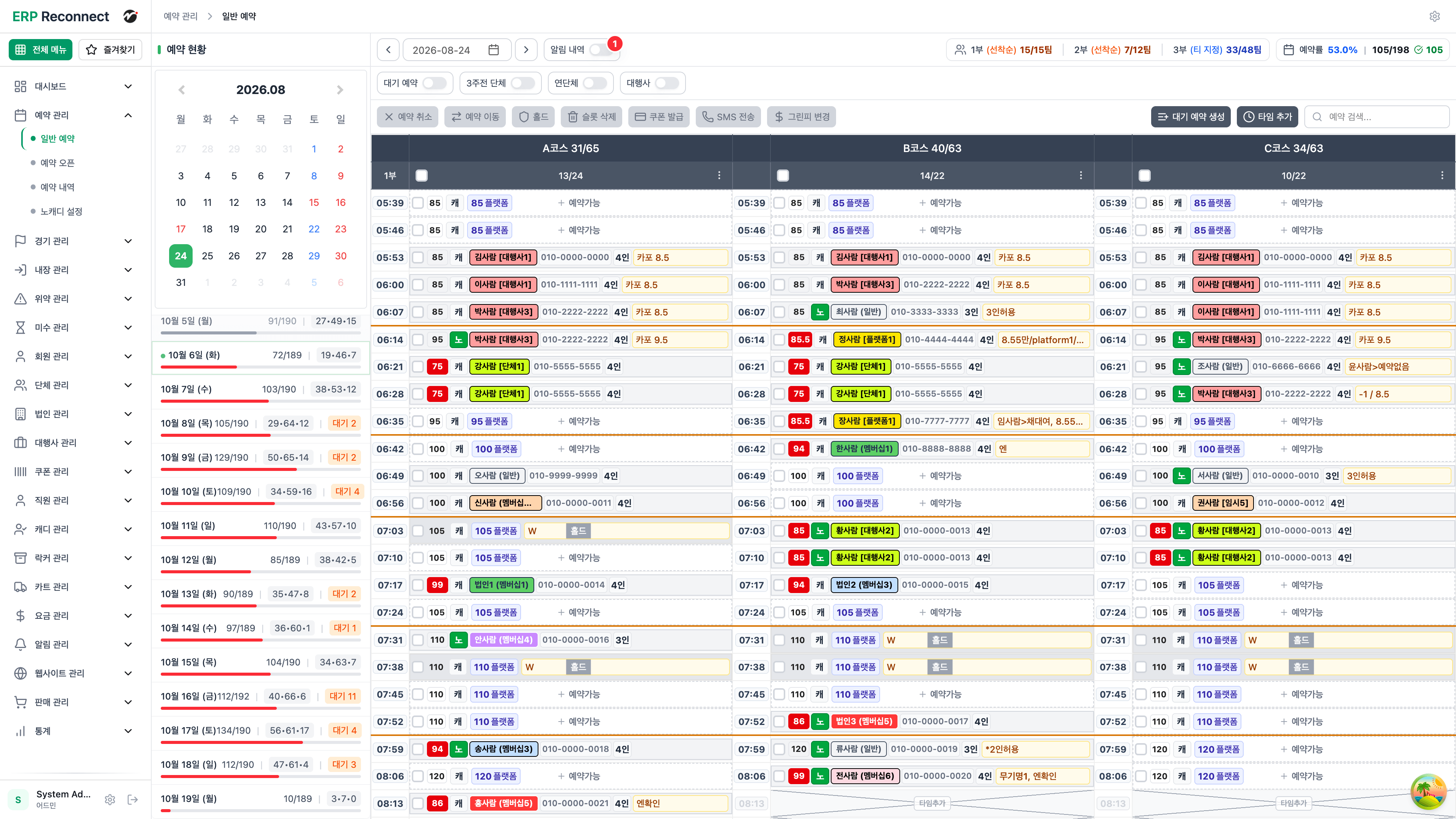Open 예약 내역 submenu item
This screenshot has width=1456, height=819.
tap(57, 187)
